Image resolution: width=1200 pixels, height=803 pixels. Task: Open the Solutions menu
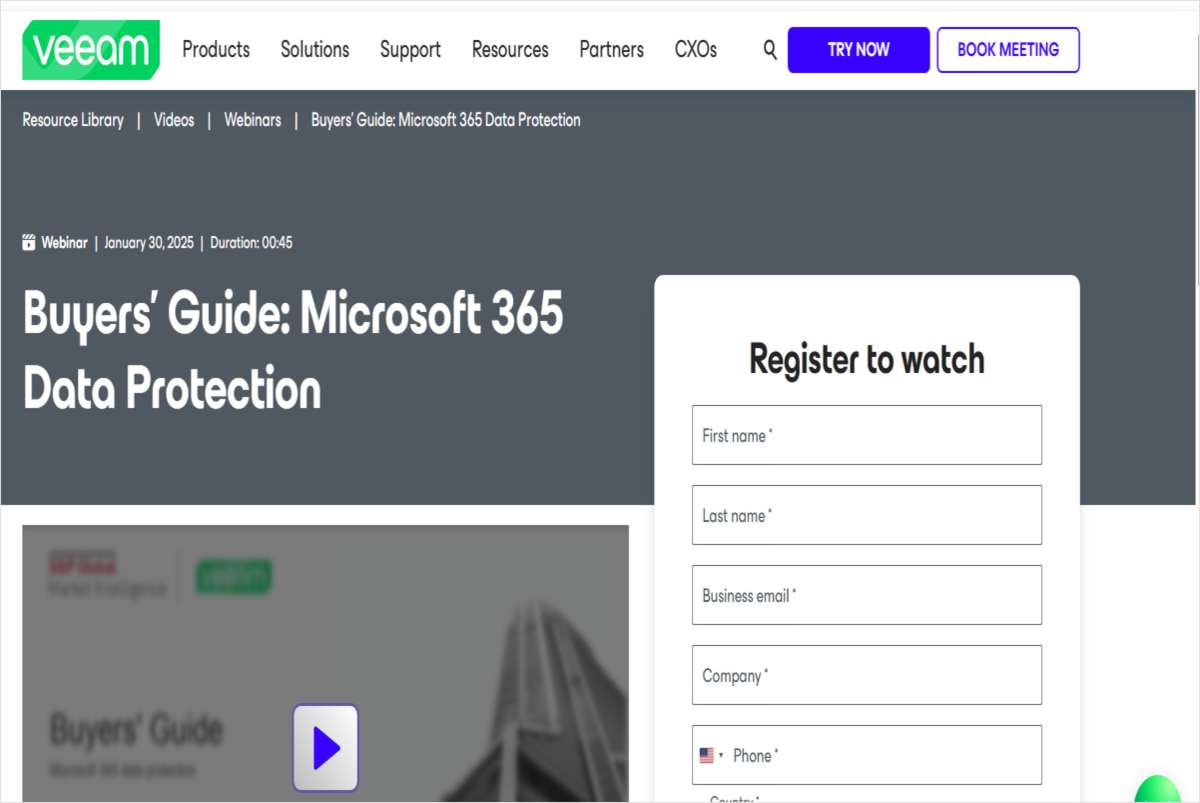314,49
